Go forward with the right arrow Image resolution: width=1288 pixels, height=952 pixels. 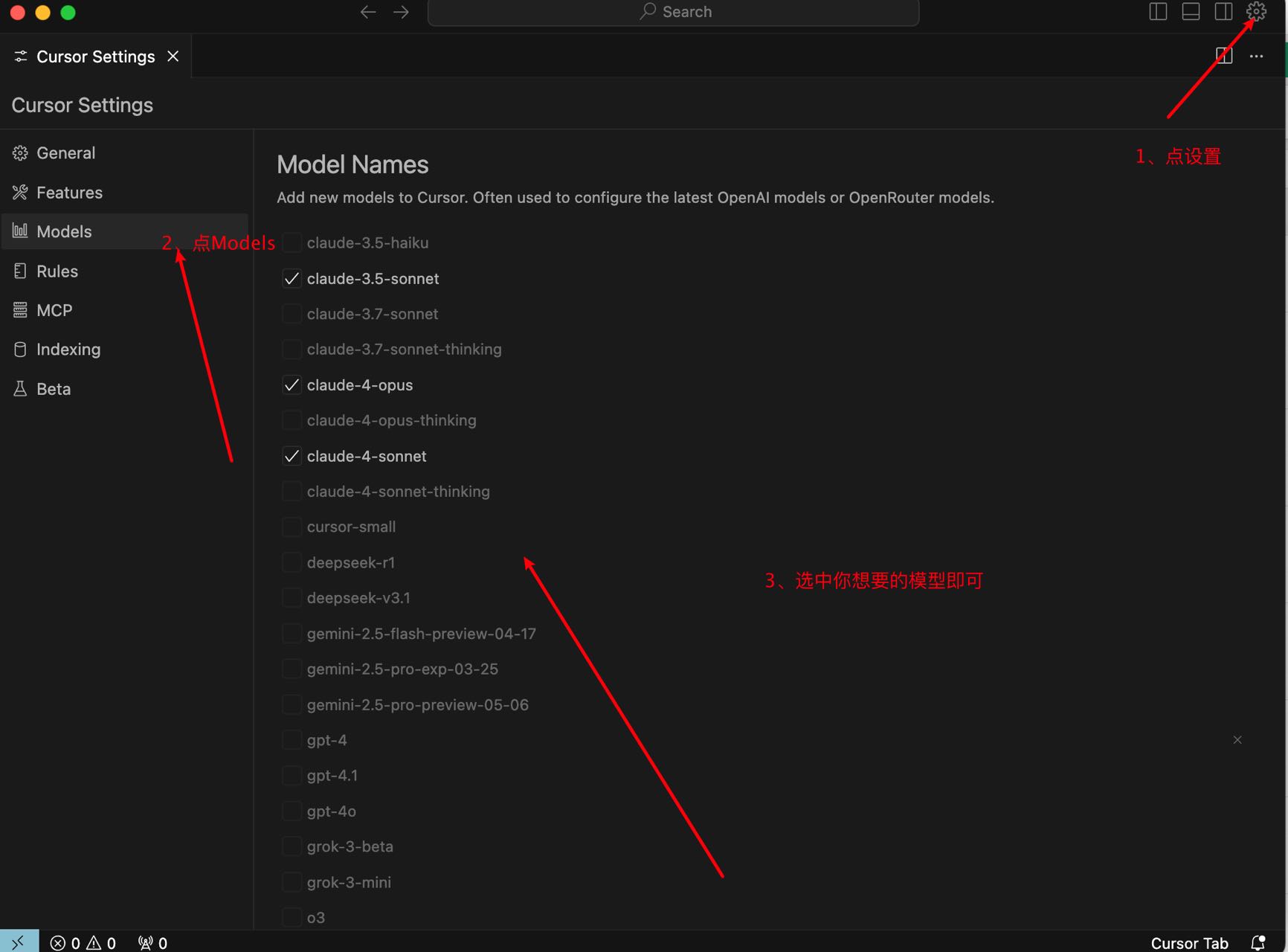[x=401, y=12]
